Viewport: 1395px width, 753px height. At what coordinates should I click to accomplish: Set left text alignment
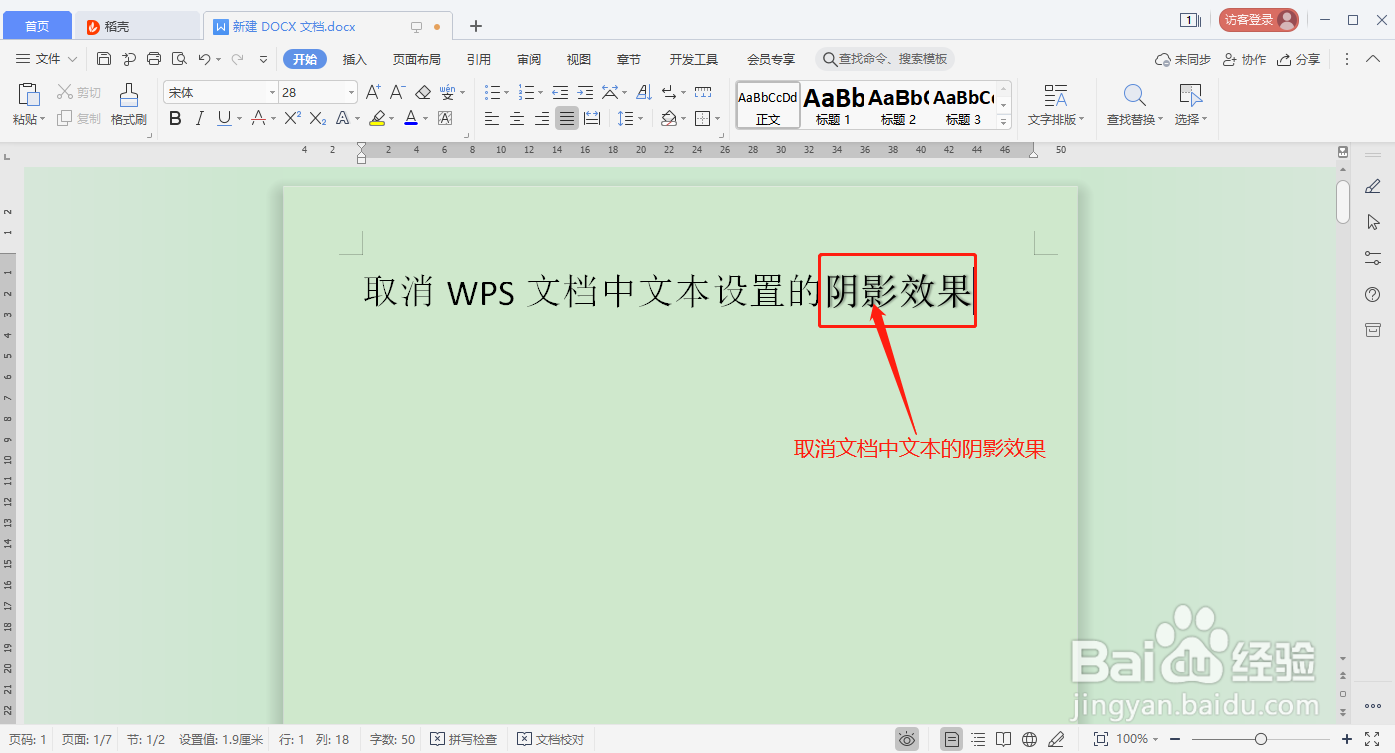pyautogui.click(x=492, y=119)
